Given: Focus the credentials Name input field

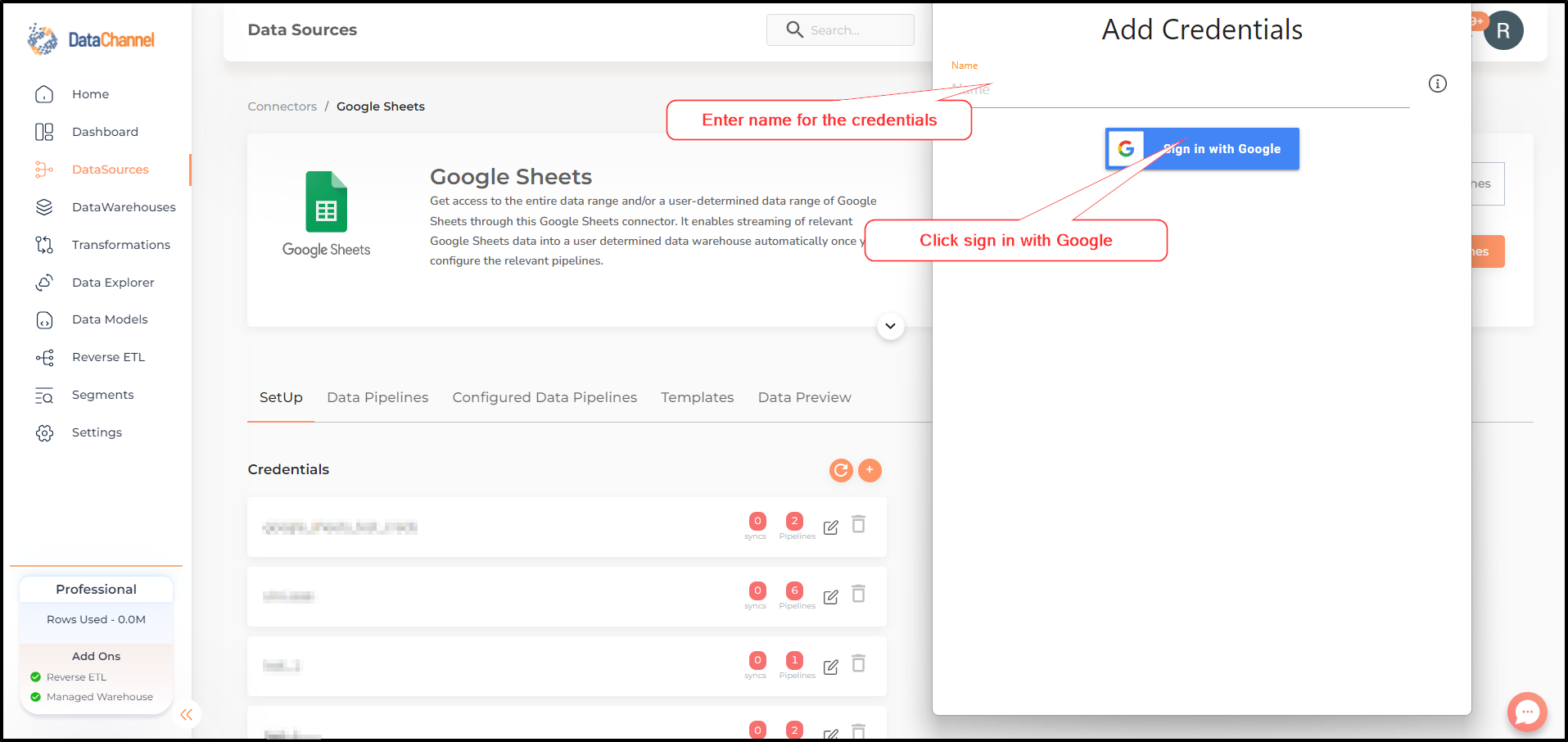Looking at the screenshot, I should 1180,90.
